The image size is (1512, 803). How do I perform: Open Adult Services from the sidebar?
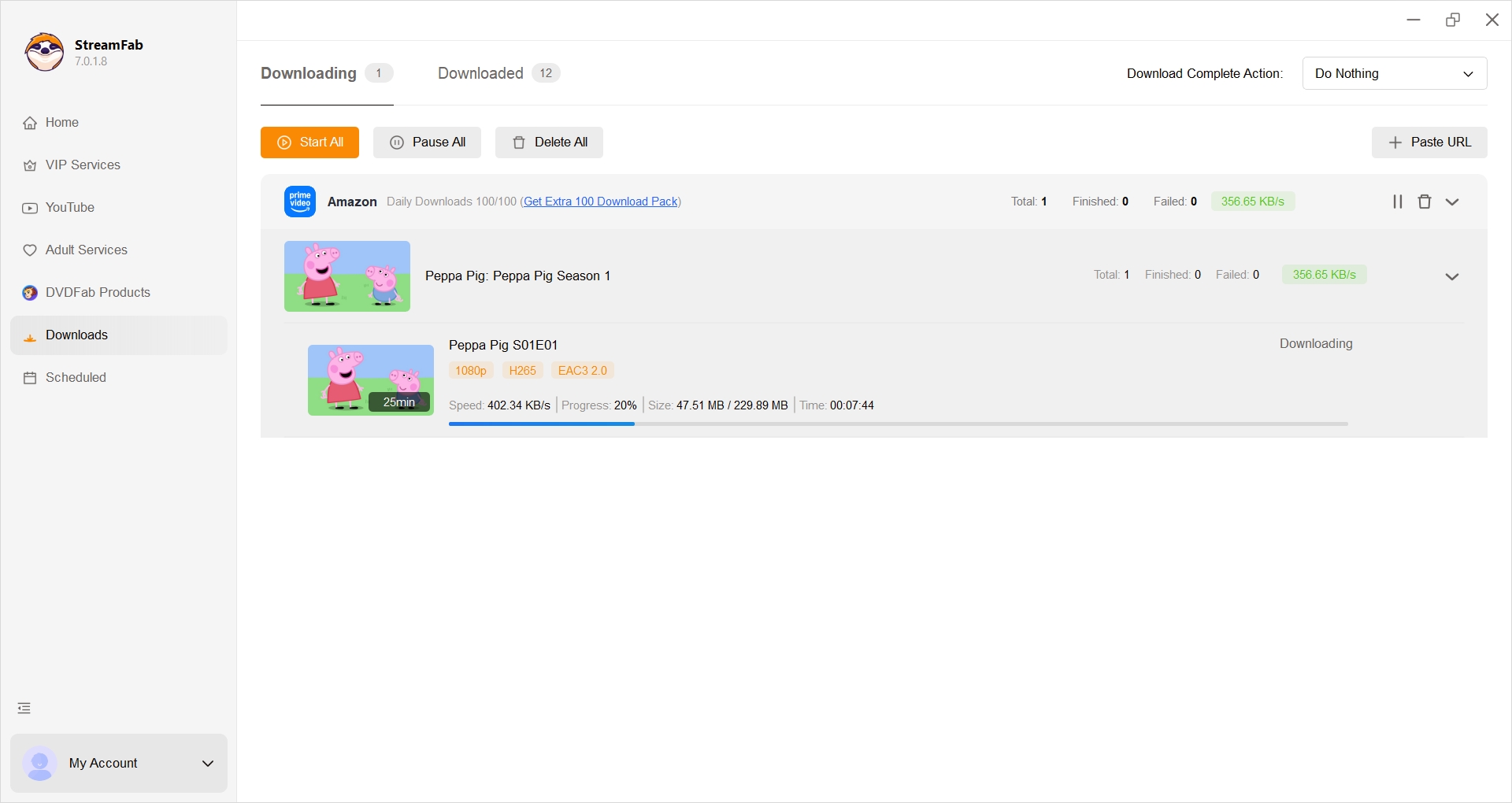click(x=86, y=250)
